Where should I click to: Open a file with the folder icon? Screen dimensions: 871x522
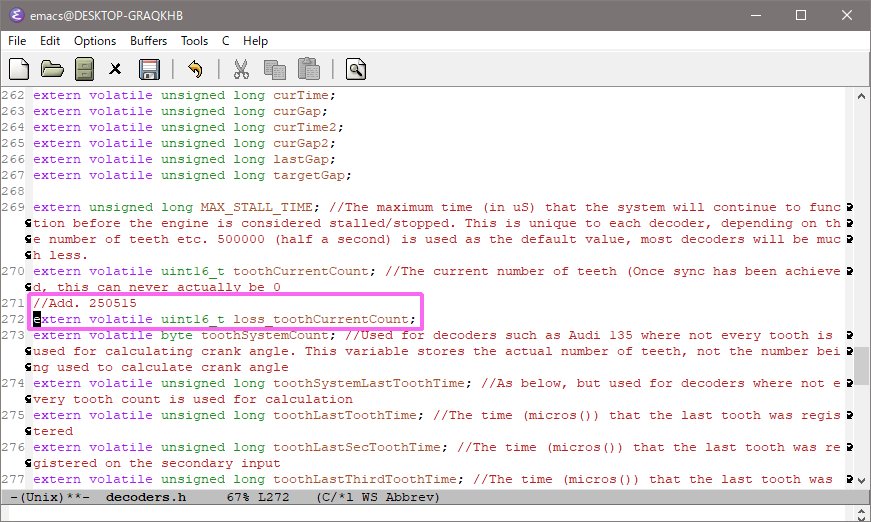pos(52,69)
